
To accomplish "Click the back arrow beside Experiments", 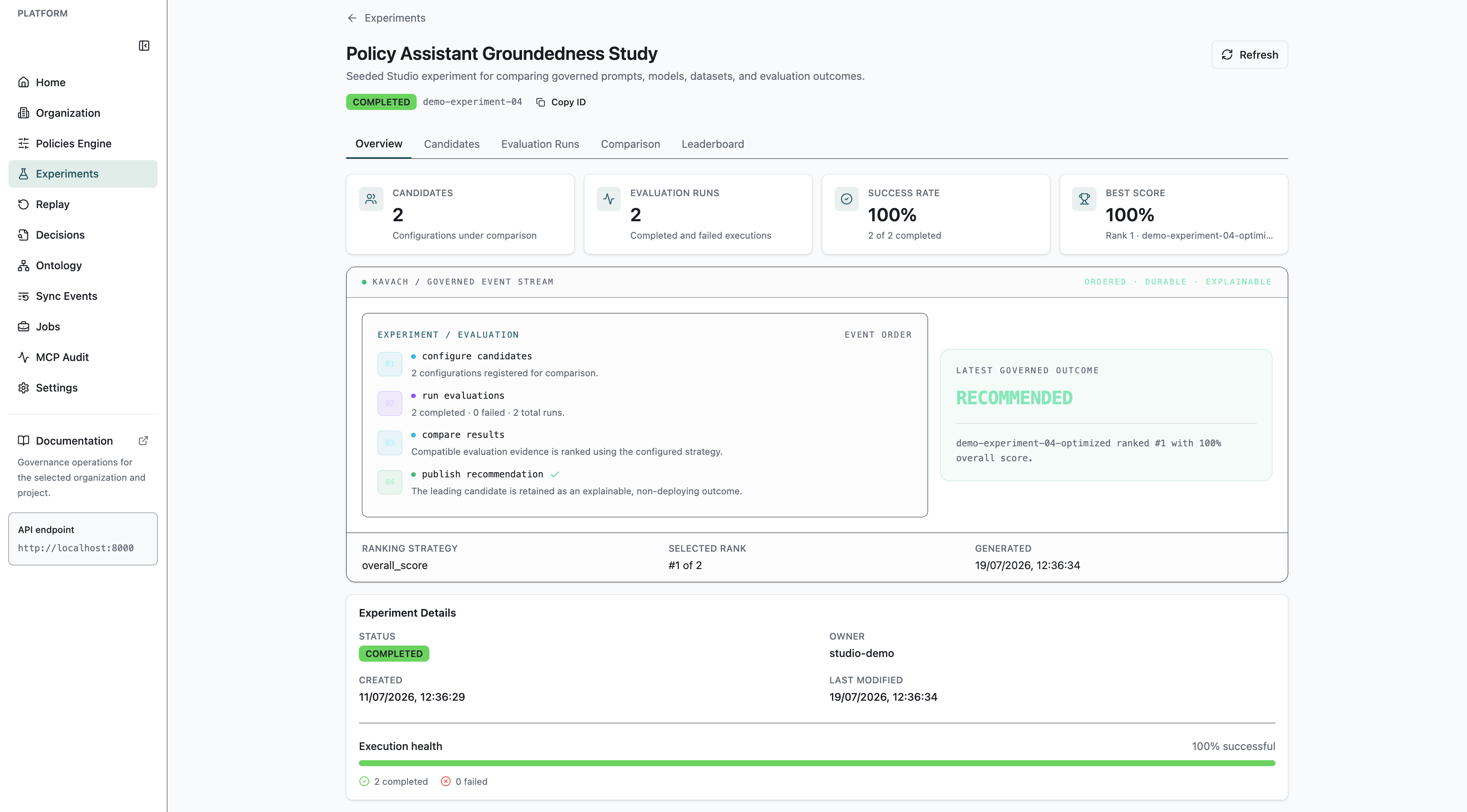I will click(x=352, y=18).
